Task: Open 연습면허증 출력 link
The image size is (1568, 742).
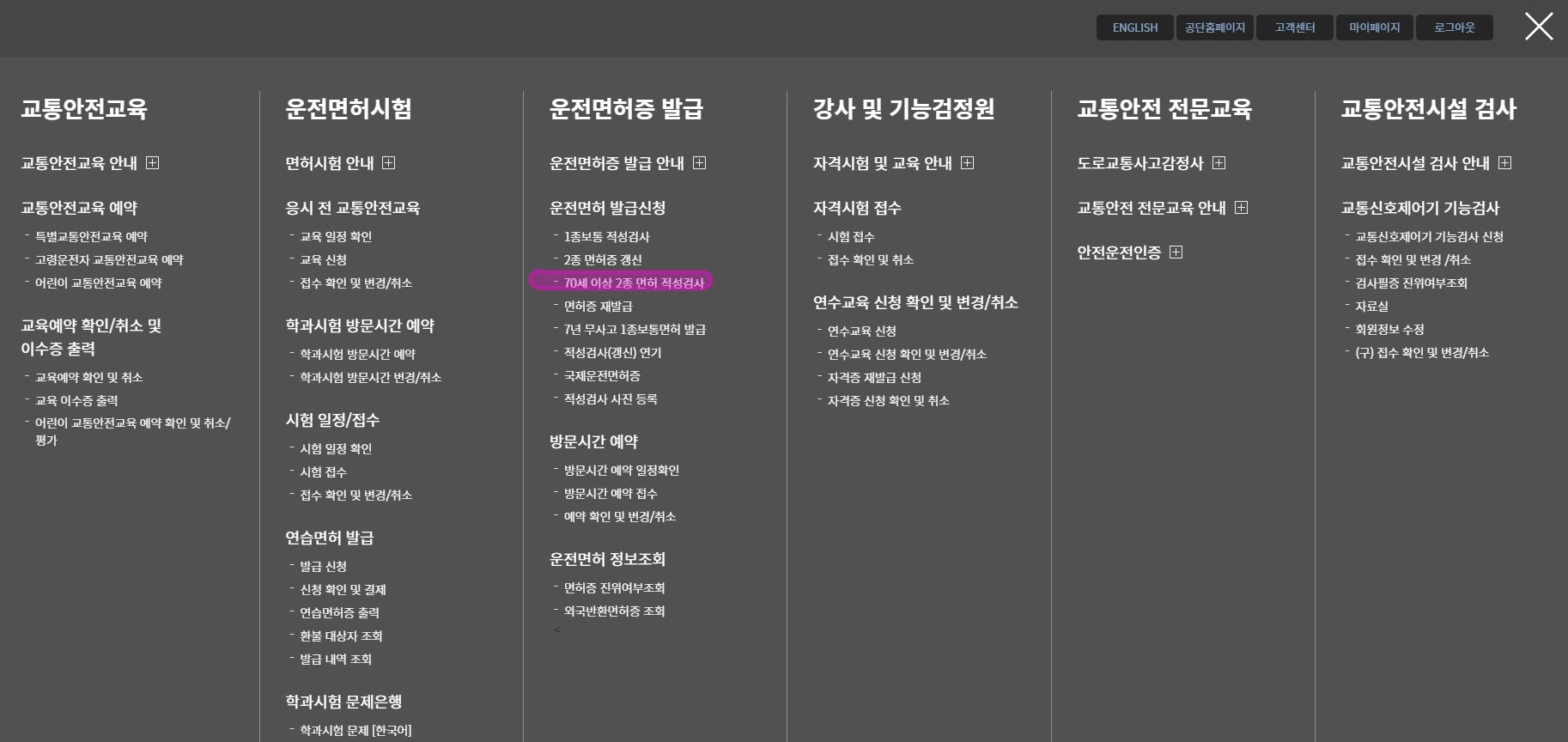Action: click(339, 612)
